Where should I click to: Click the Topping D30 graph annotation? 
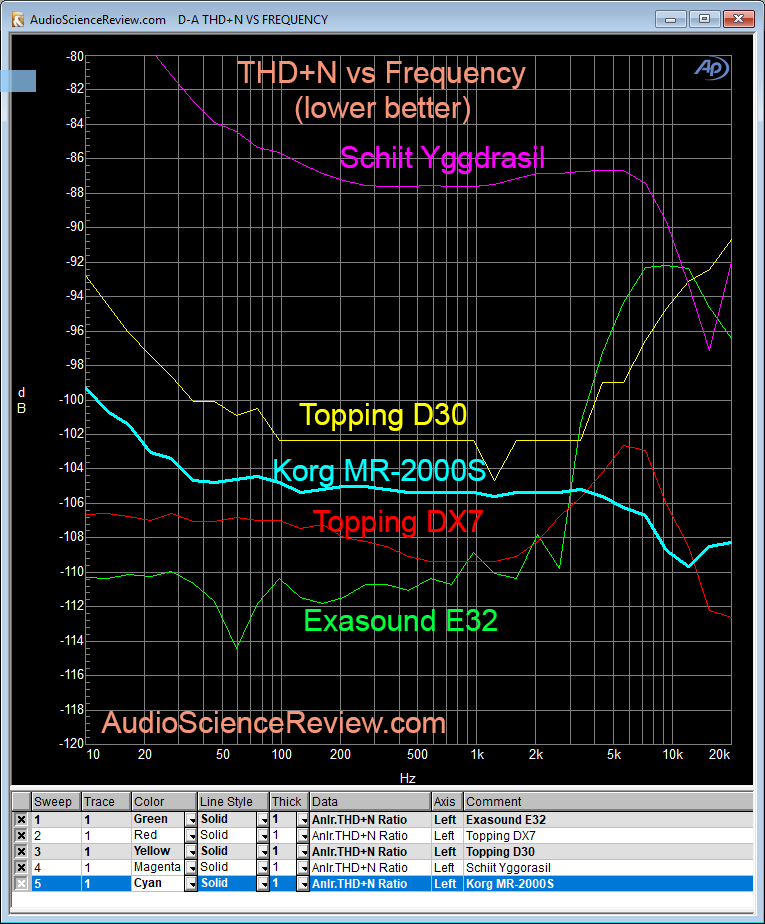tap(383, 415)
